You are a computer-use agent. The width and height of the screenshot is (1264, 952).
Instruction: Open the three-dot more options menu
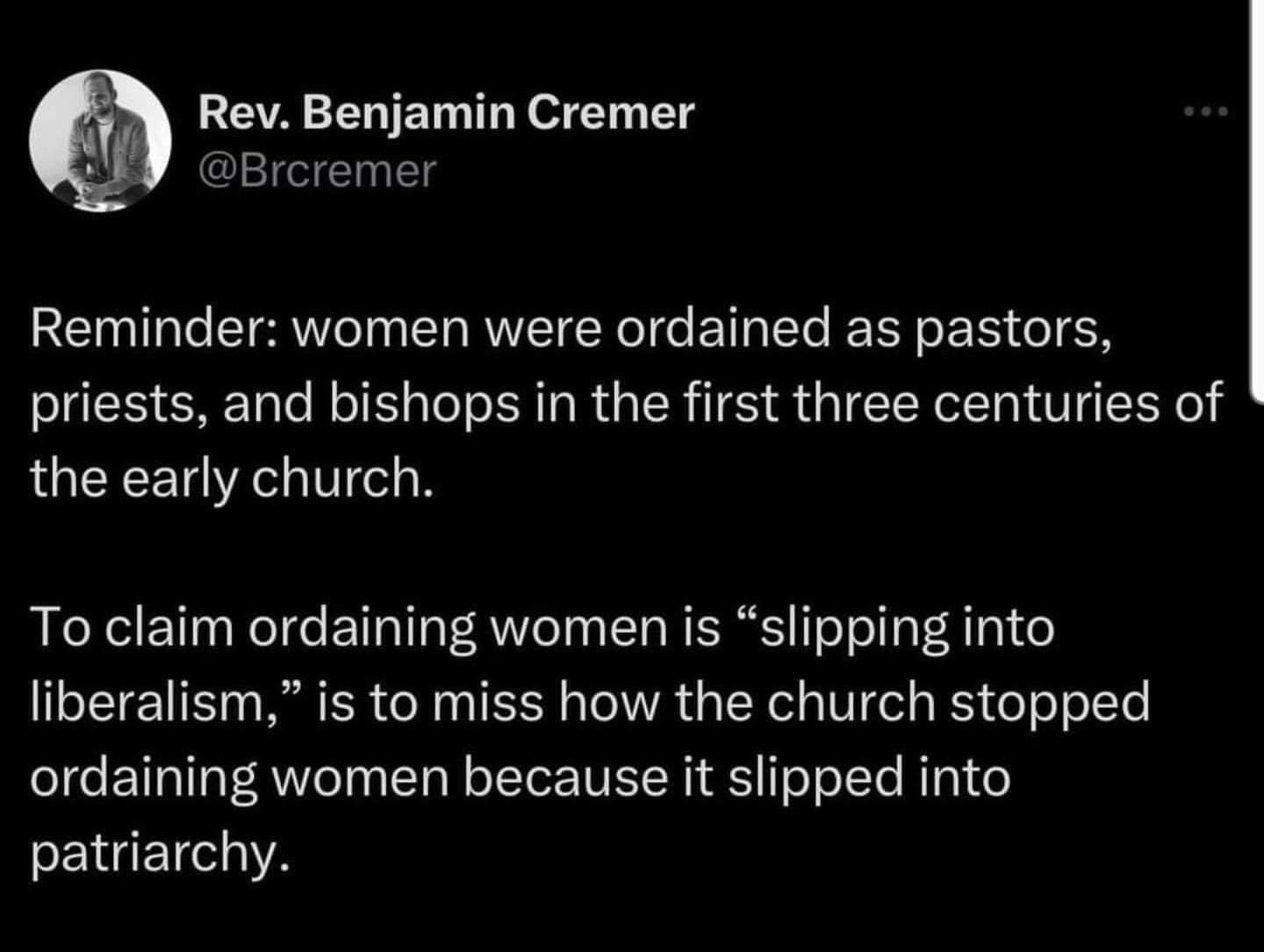(1207, 112)
